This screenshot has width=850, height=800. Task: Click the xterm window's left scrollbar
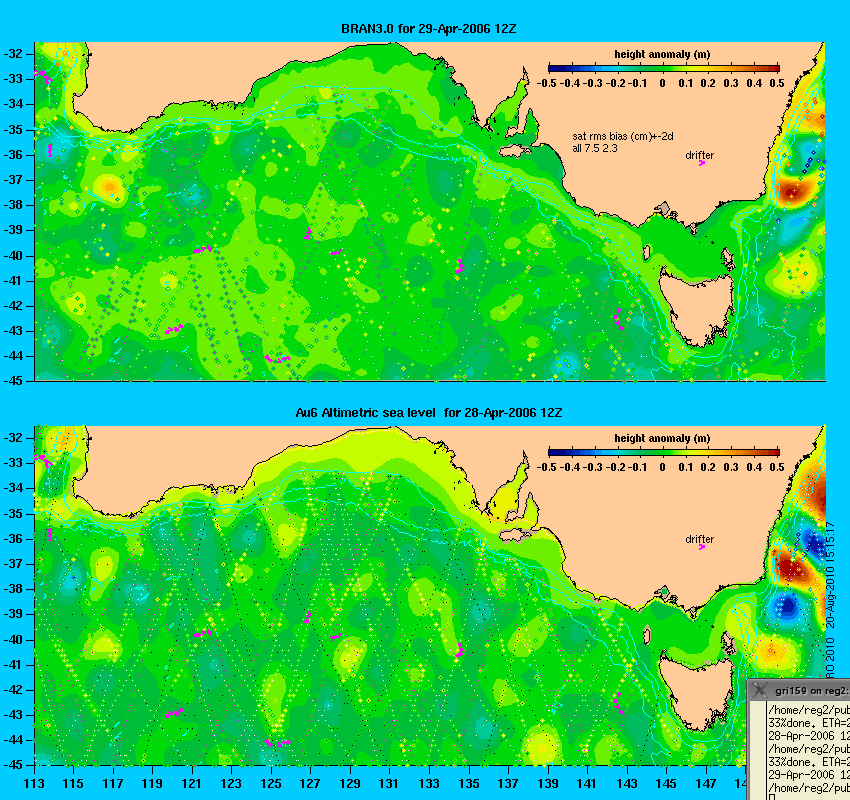757,751
